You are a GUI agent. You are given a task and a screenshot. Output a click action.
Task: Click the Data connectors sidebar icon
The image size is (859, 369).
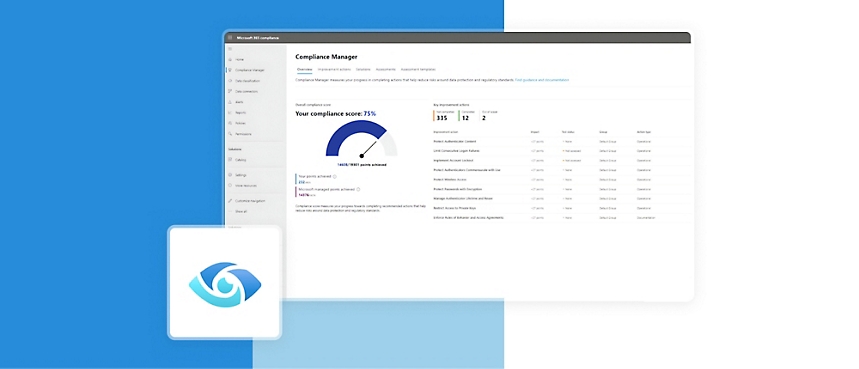[230, 91]
